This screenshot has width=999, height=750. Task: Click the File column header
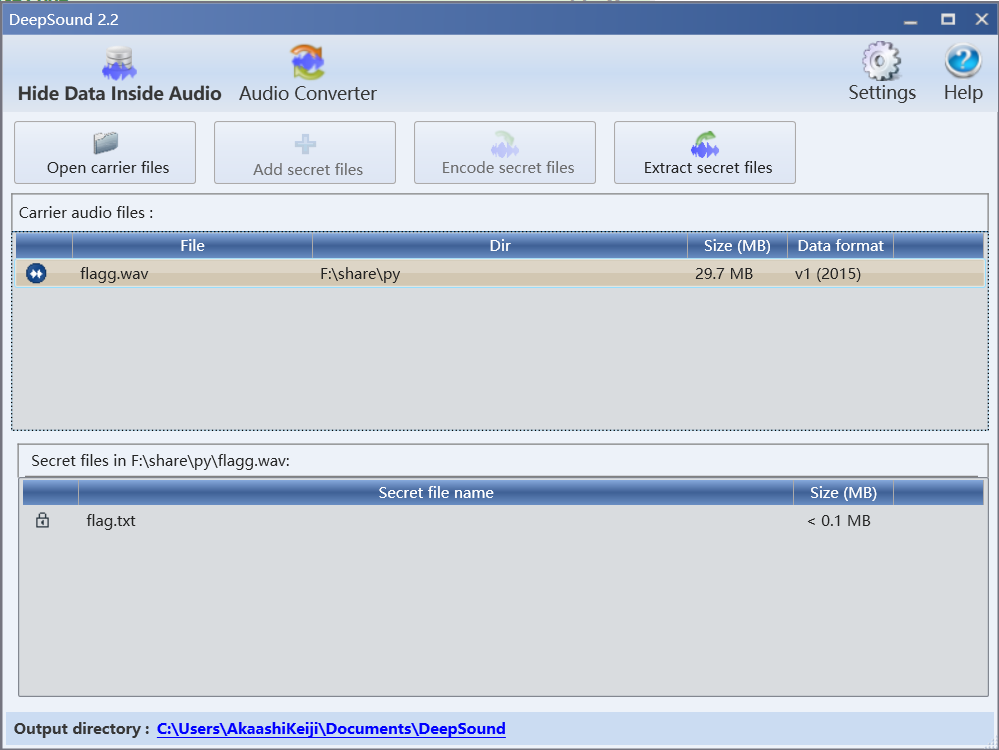click(x=192, y=246)
